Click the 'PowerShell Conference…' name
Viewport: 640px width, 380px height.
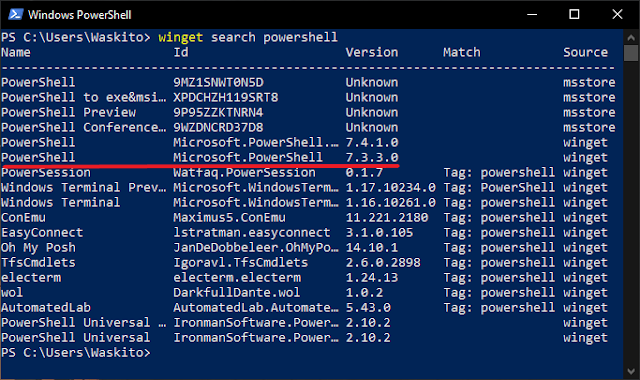[x=84, y=127]
